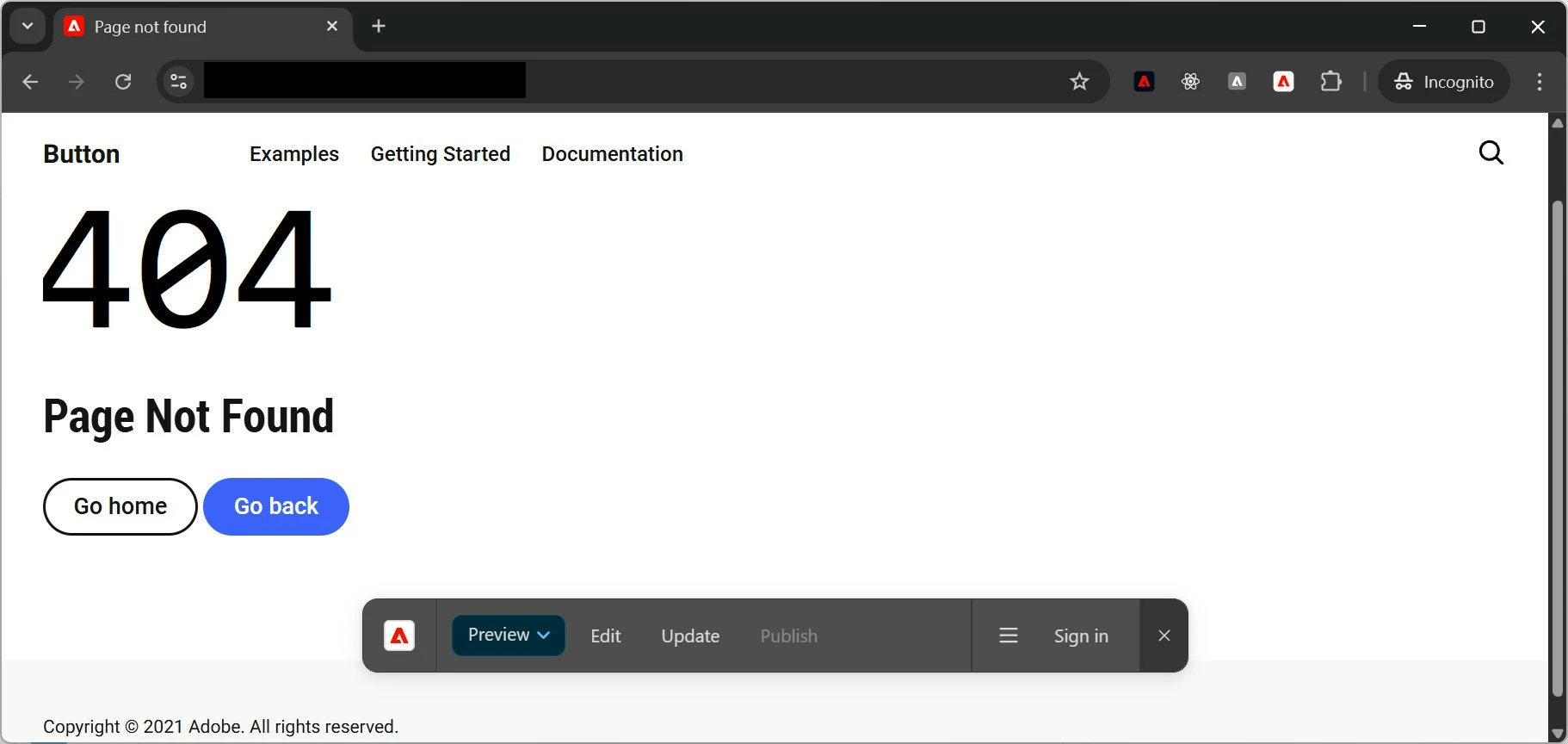Open the tab search dropdown arrow
The height and width of the screenshot is (744, 1568).
coord(28,26)
